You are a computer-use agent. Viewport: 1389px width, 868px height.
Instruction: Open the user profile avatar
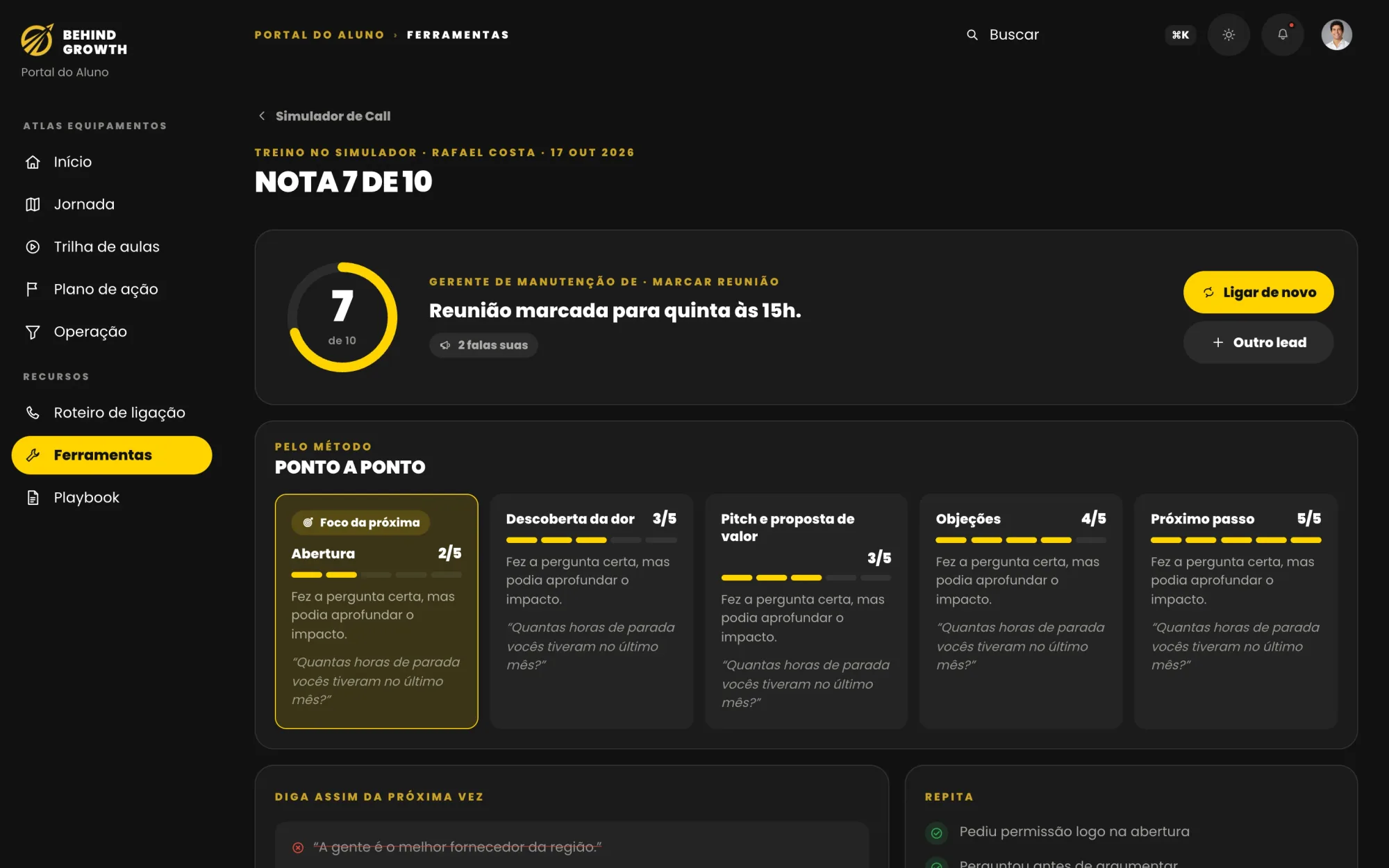[x=1336, y=35]
